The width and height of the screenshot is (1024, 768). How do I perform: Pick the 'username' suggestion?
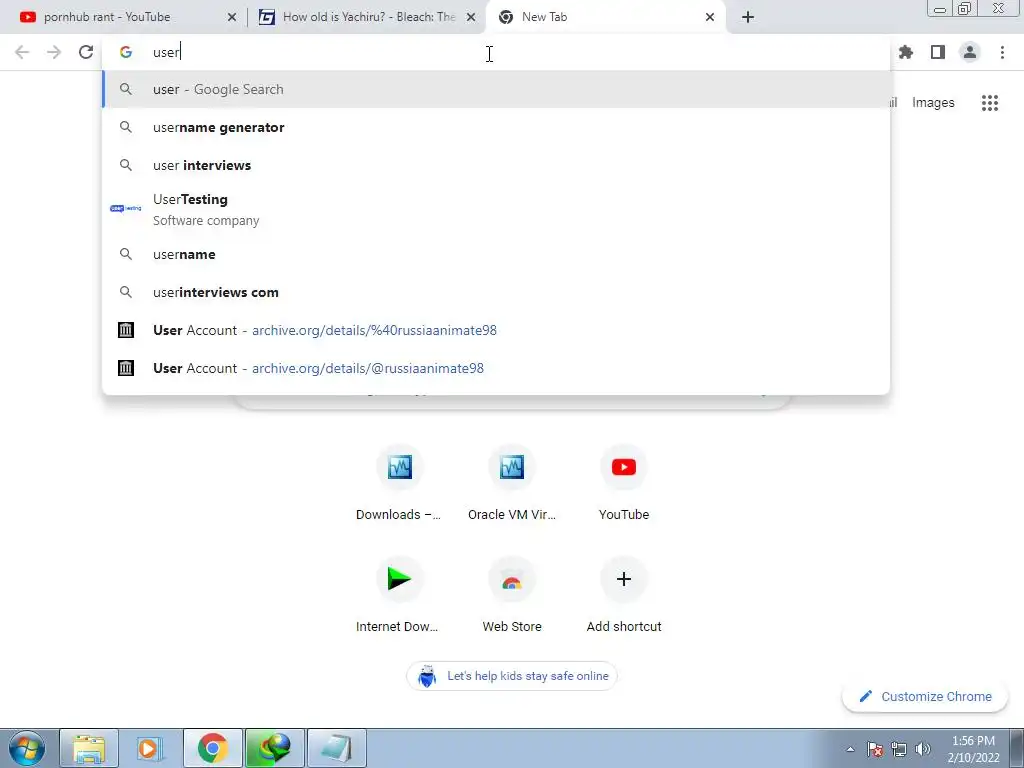[496, 254]
